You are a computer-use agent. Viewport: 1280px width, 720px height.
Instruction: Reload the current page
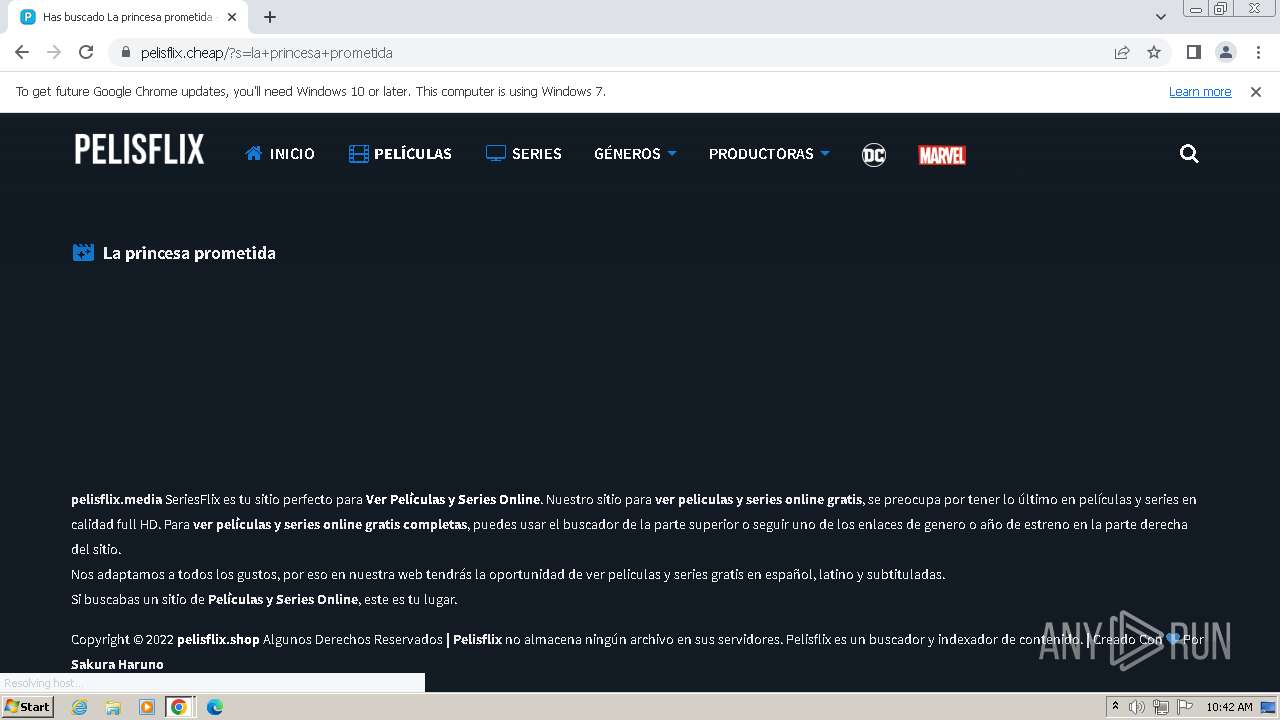[86, 53]
